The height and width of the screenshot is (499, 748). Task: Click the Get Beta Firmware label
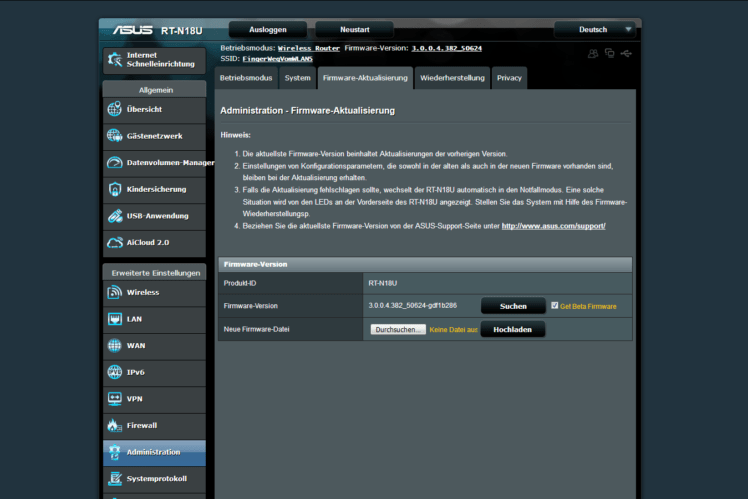pos(588,306)
